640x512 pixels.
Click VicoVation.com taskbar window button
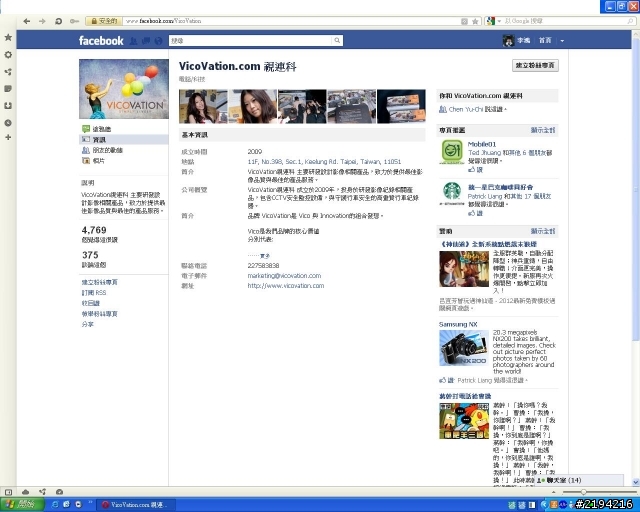click(136, 505)
